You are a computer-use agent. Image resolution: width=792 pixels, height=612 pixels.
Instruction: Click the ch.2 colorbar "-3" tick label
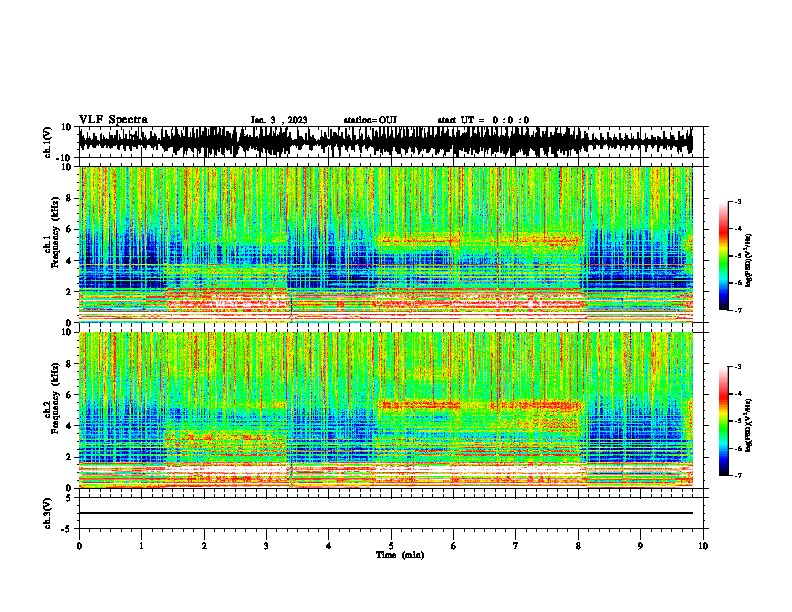[737, 367]
